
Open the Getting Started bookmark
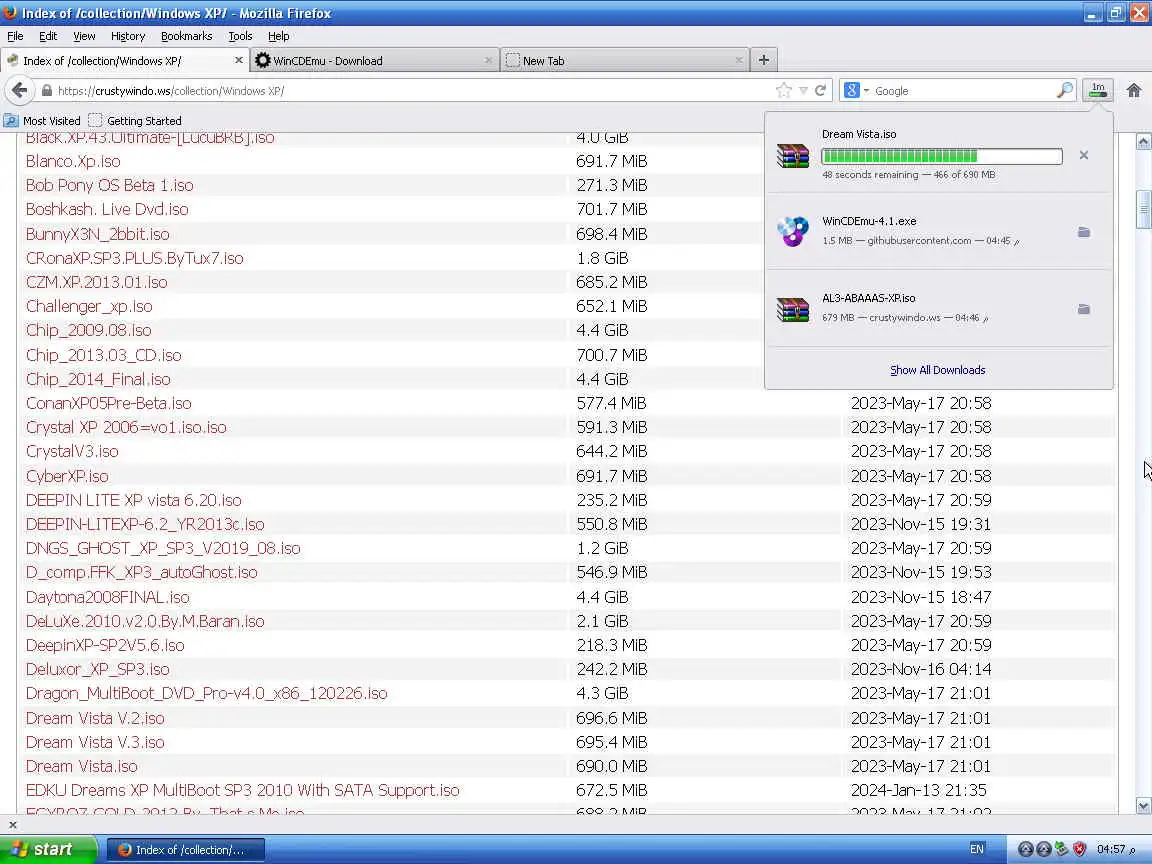(134, 120)
